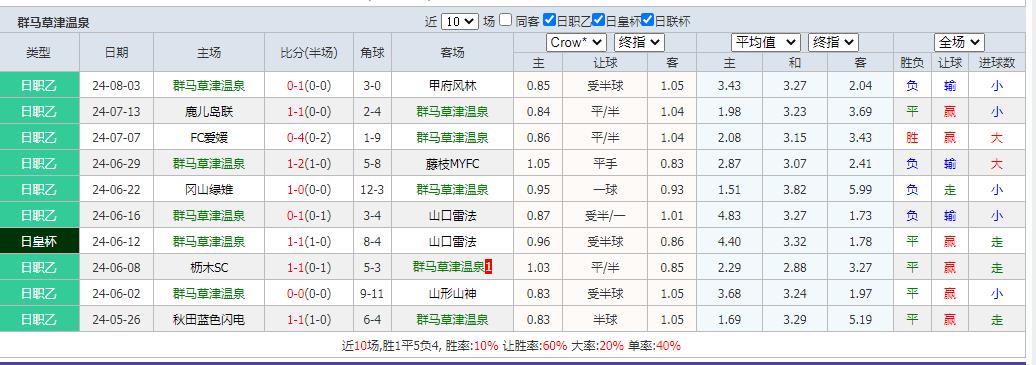
Task: Open home team 鹿儿岛联
Action: [x=209, y=112]
